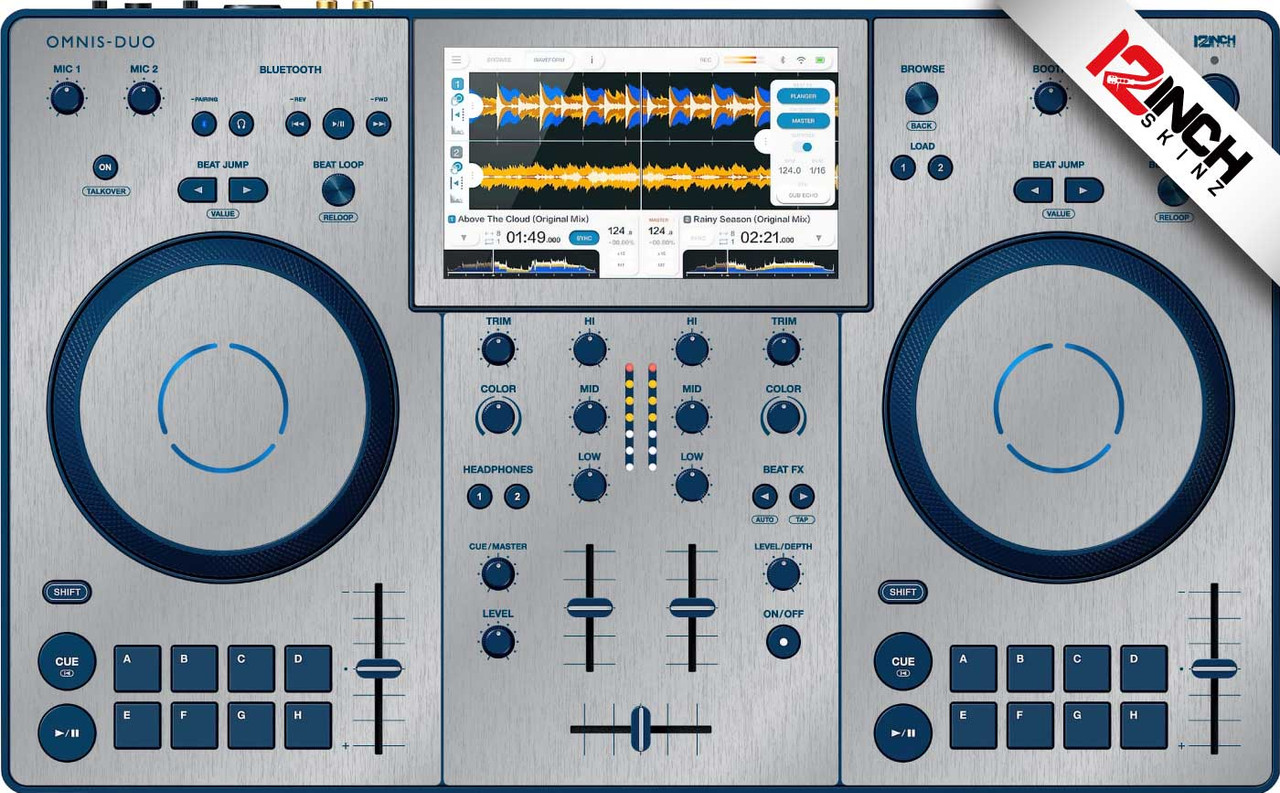The height and width of the screenshot is (793, 1280).
Task: Switch to the WAVEFORM tab on screen
Action: coord(549,60)
